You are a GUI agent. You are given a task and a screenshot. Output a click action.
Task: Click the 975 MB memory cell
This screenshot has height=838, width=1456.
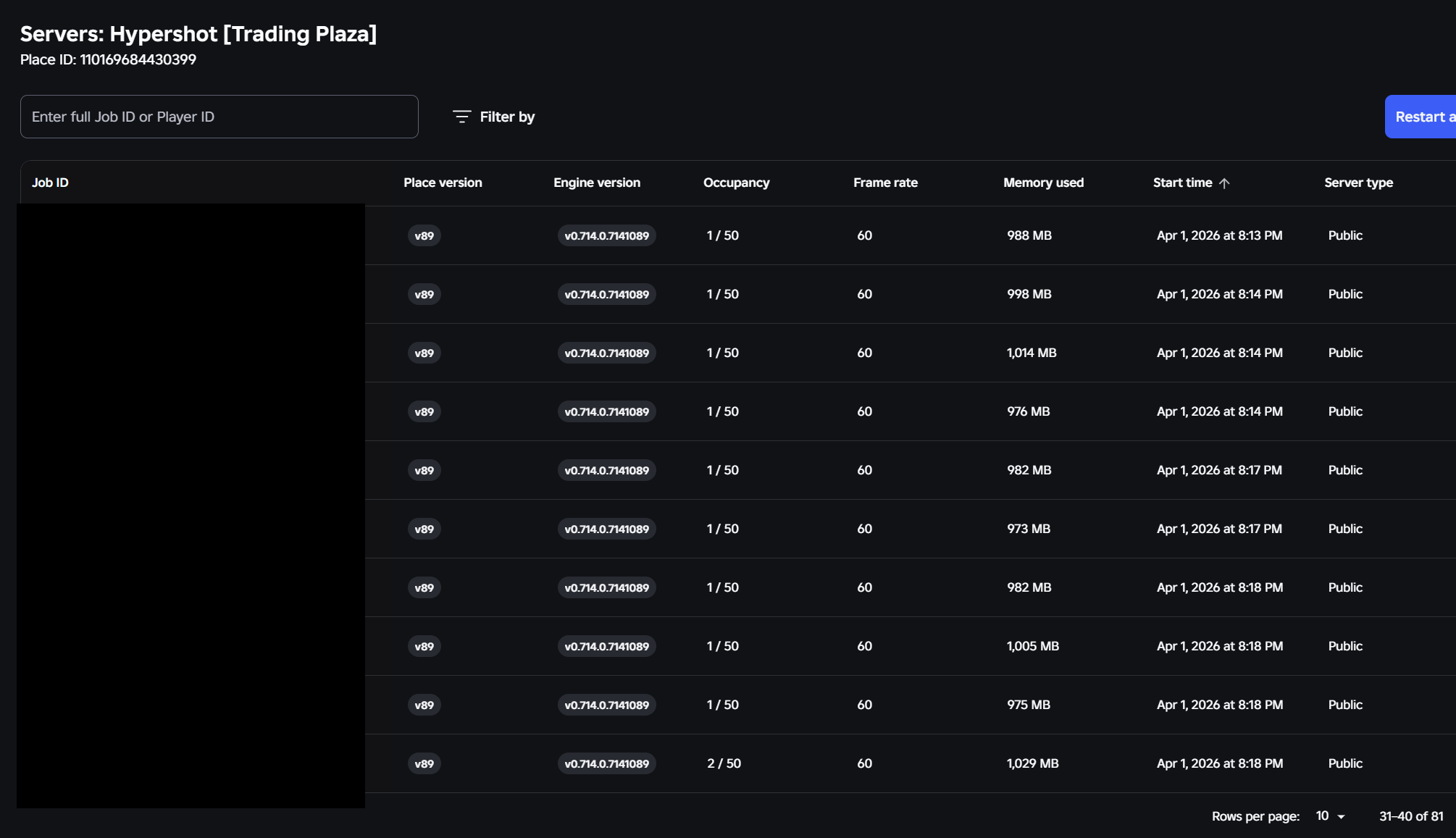pos(1029,705)
